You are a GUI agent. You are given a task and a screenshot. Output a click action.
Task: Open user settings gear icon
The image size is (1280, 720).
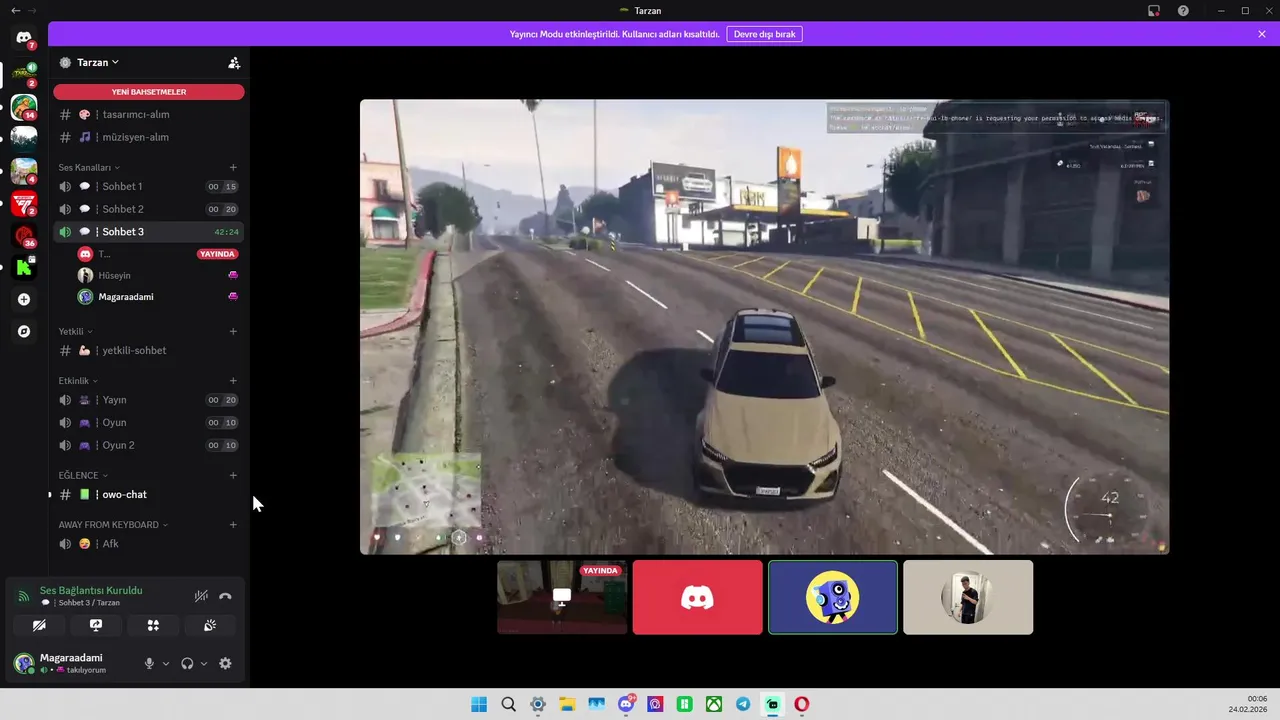pos(225,663)
